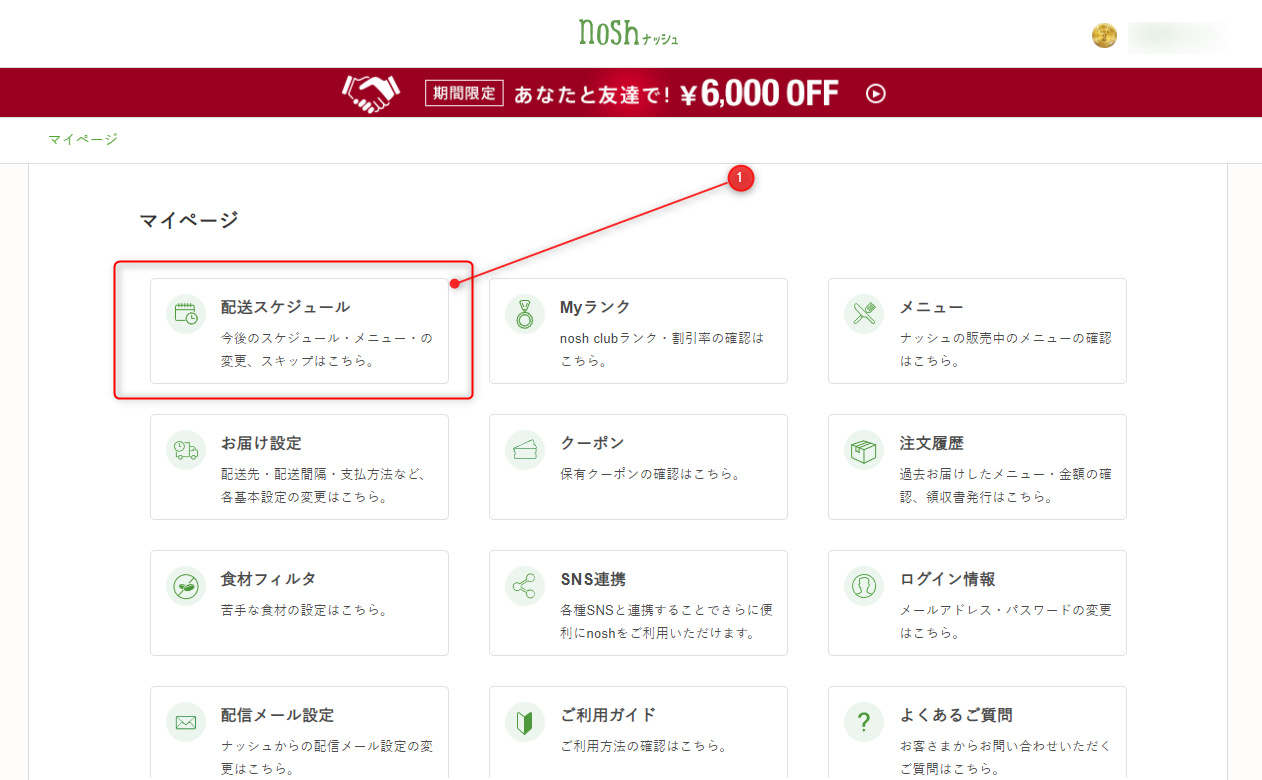Screen dimensions: 1262x780
Task: Open the 配送スケジュール card title
Action: [285, 307]
